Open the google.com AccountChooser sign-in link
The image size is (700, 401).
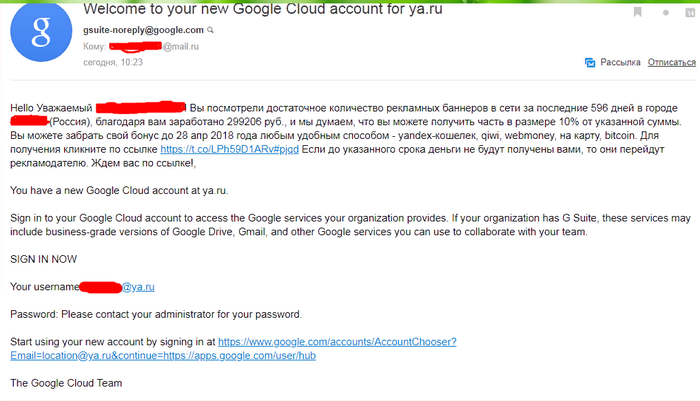[337, 341]
